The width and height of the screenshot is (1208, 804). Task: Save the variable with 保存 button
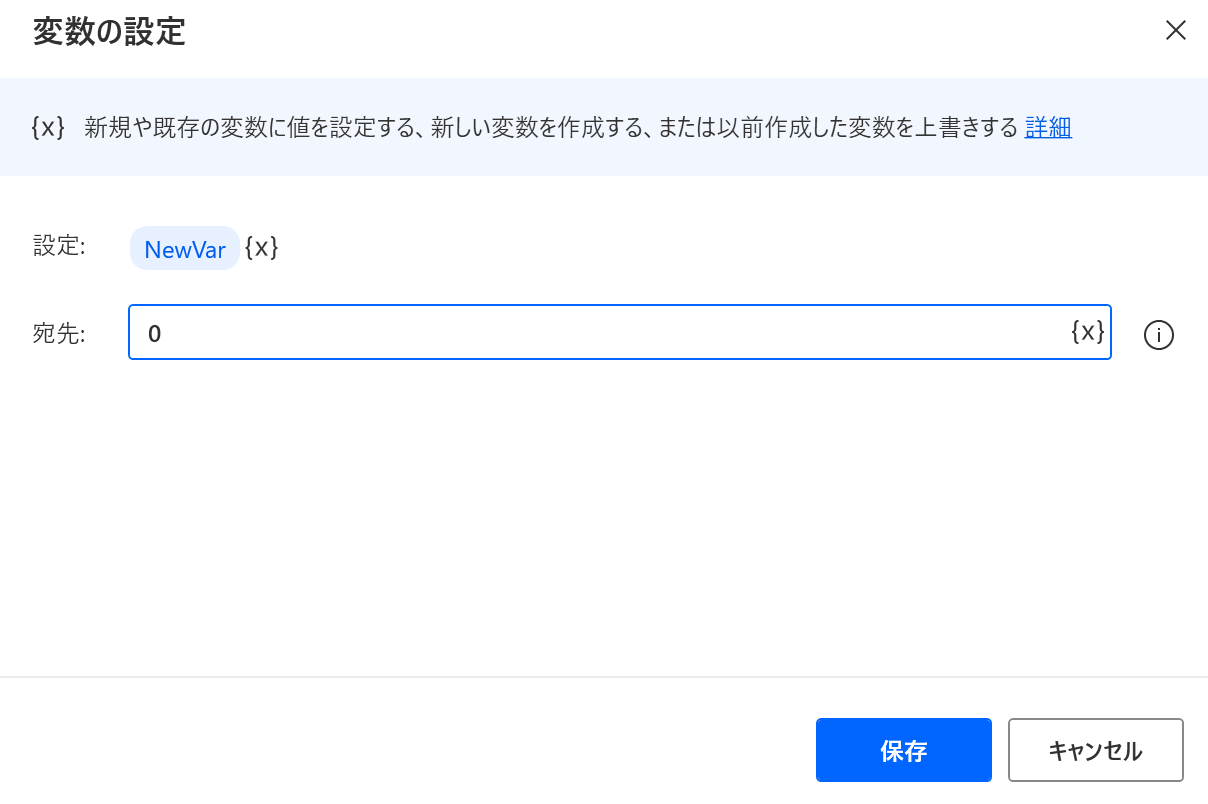904,750
